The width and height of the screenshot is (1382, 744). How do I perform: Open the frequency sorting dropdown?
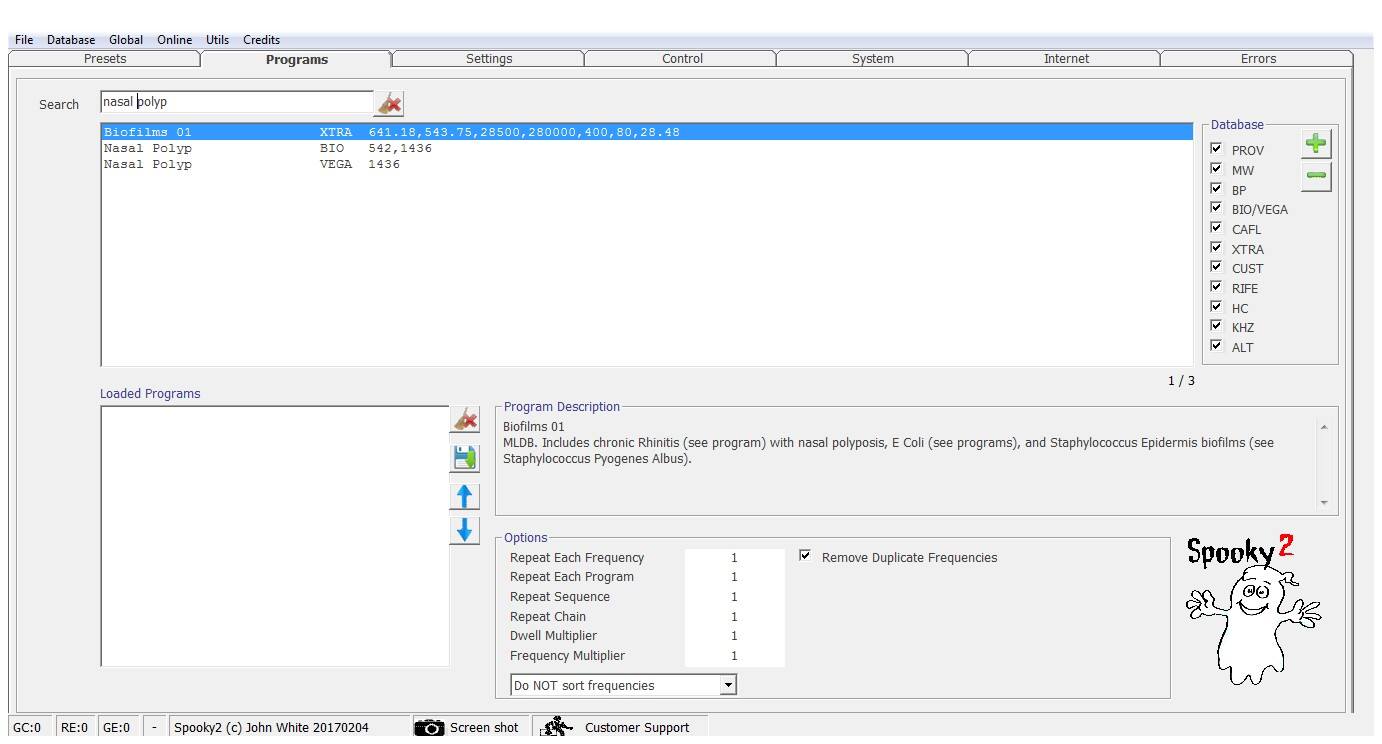pos(728,685)
